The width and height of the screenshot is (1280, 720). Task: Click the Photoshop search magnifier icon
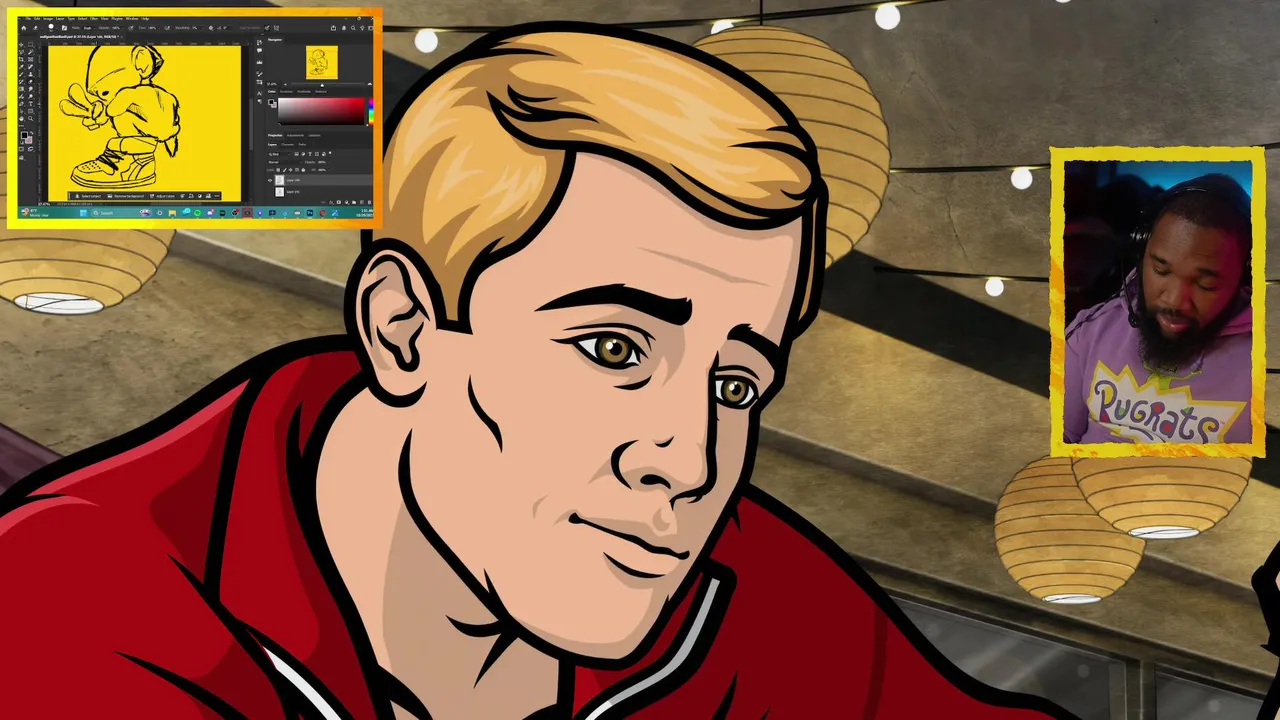click(353, 28)
